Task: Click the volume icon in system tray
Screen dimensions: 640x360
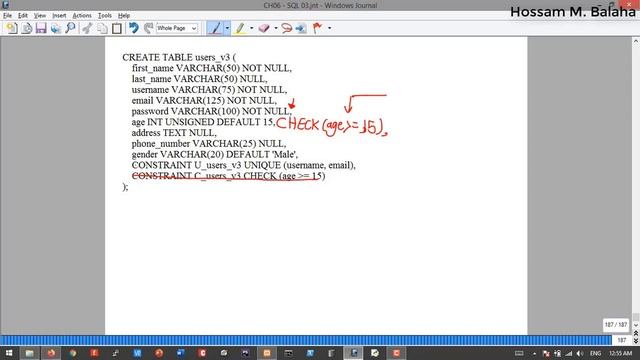Action: point(580,353)
